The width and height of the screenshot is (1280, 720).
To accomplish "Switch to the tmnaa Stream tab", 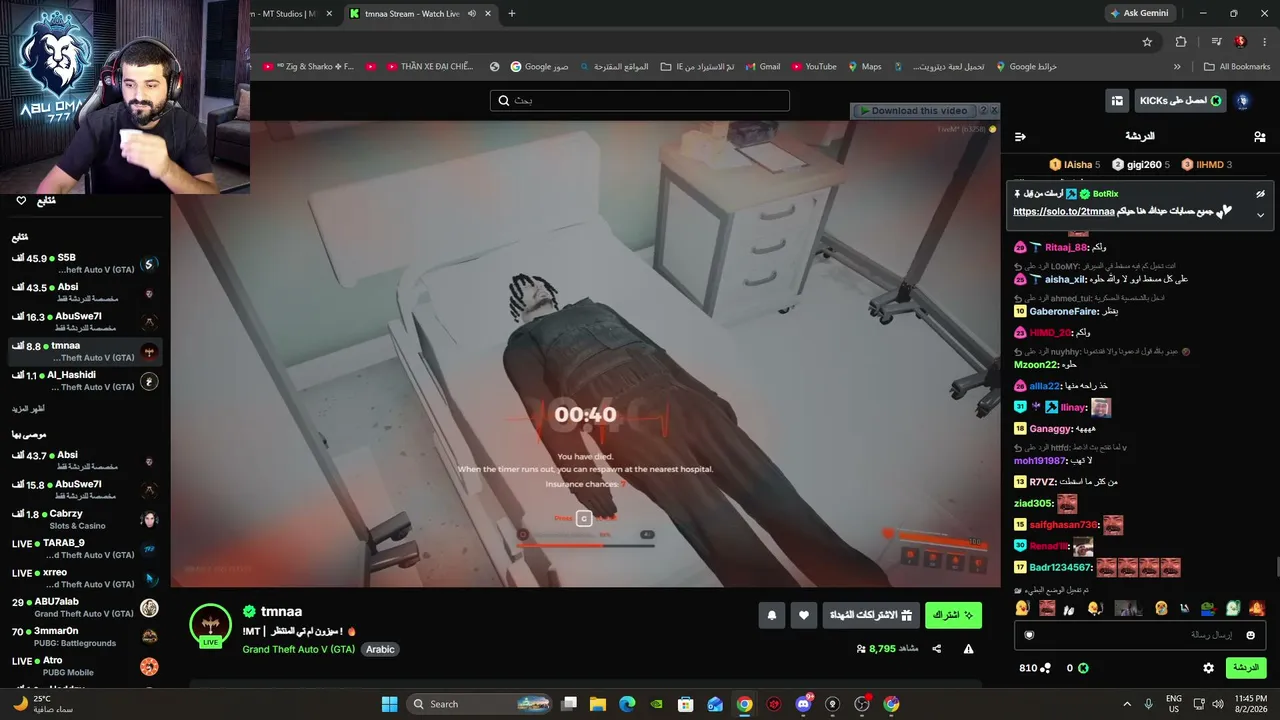I will [411, 13].
